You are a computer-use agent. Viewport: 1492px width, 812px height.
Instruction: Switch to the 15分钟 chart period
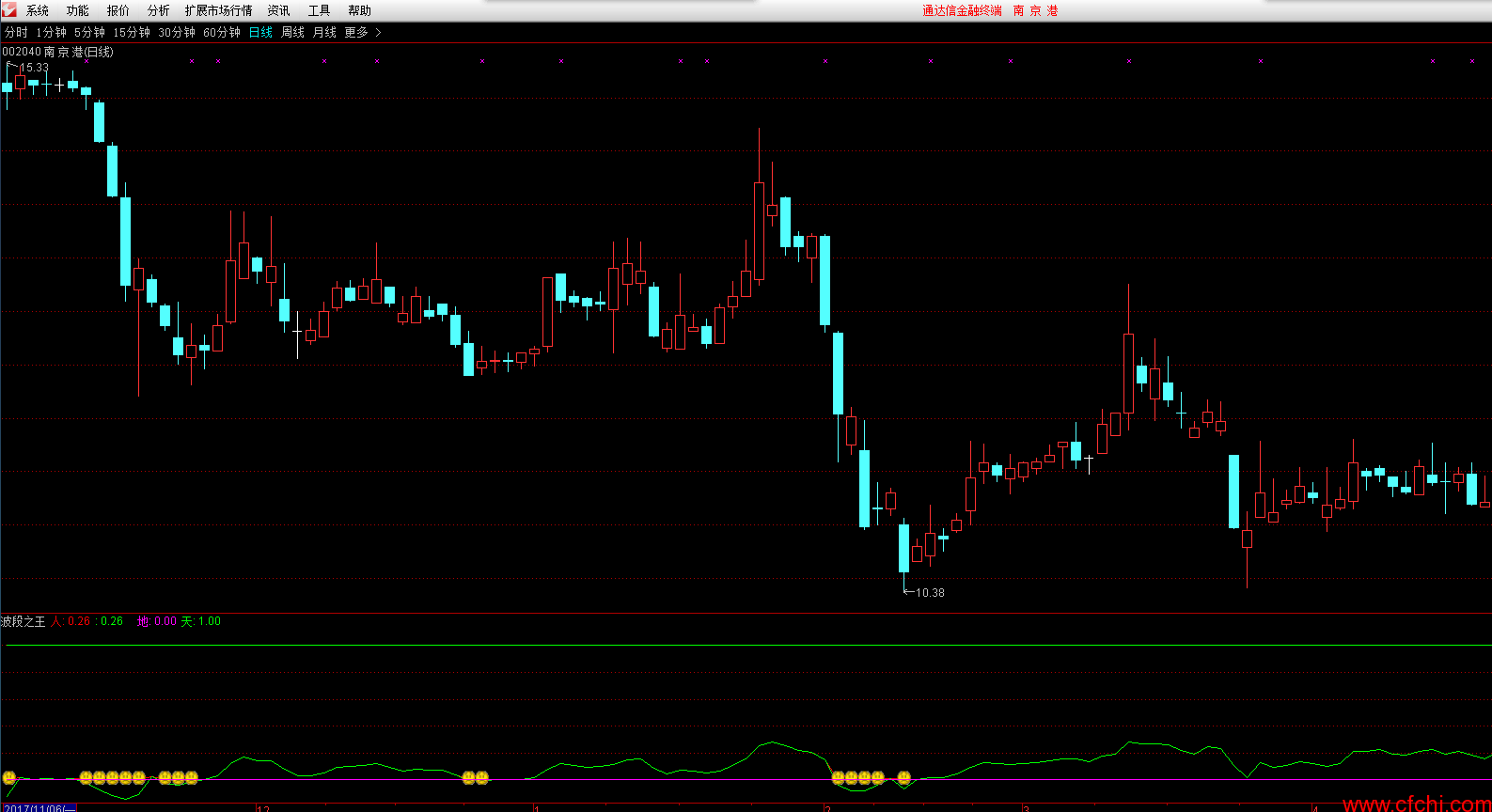132,32
